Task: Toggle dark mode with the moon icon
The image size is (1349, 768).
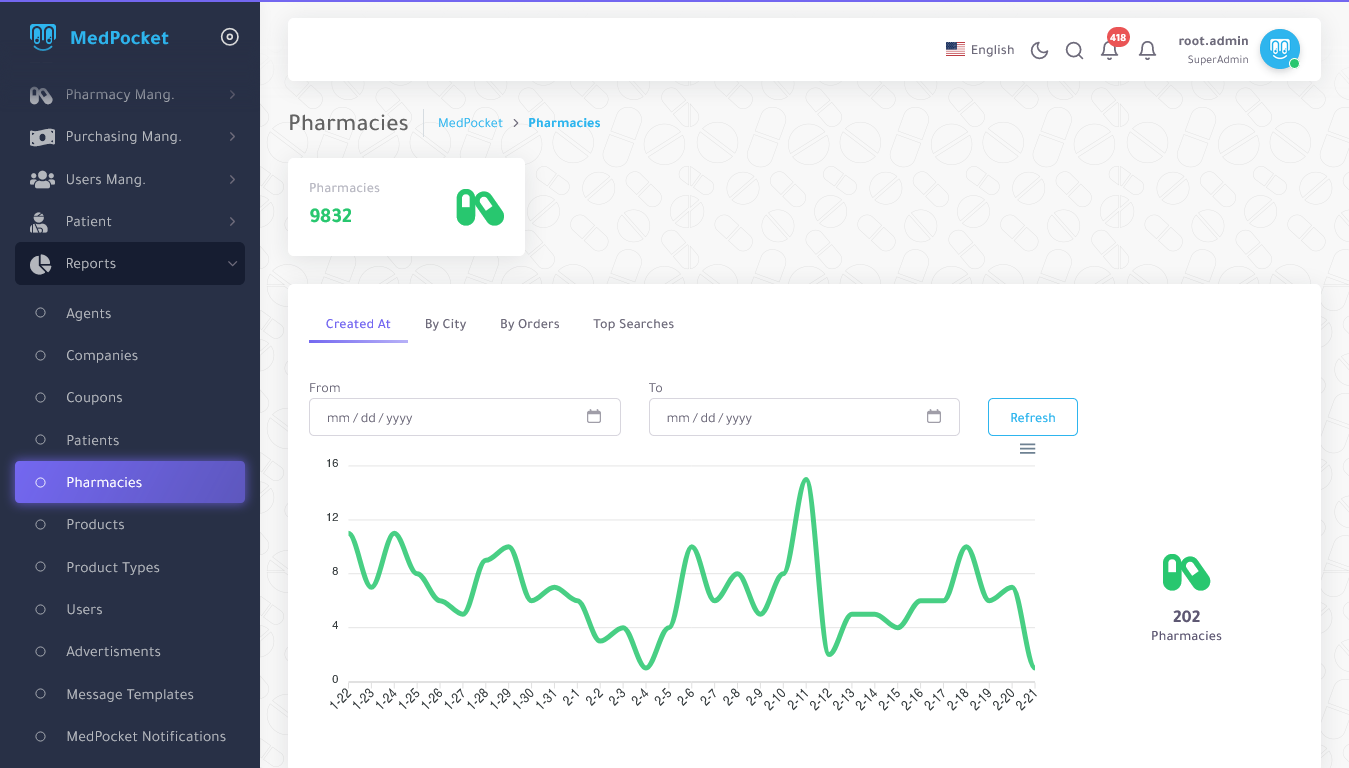Action: tap(1039, 50)
